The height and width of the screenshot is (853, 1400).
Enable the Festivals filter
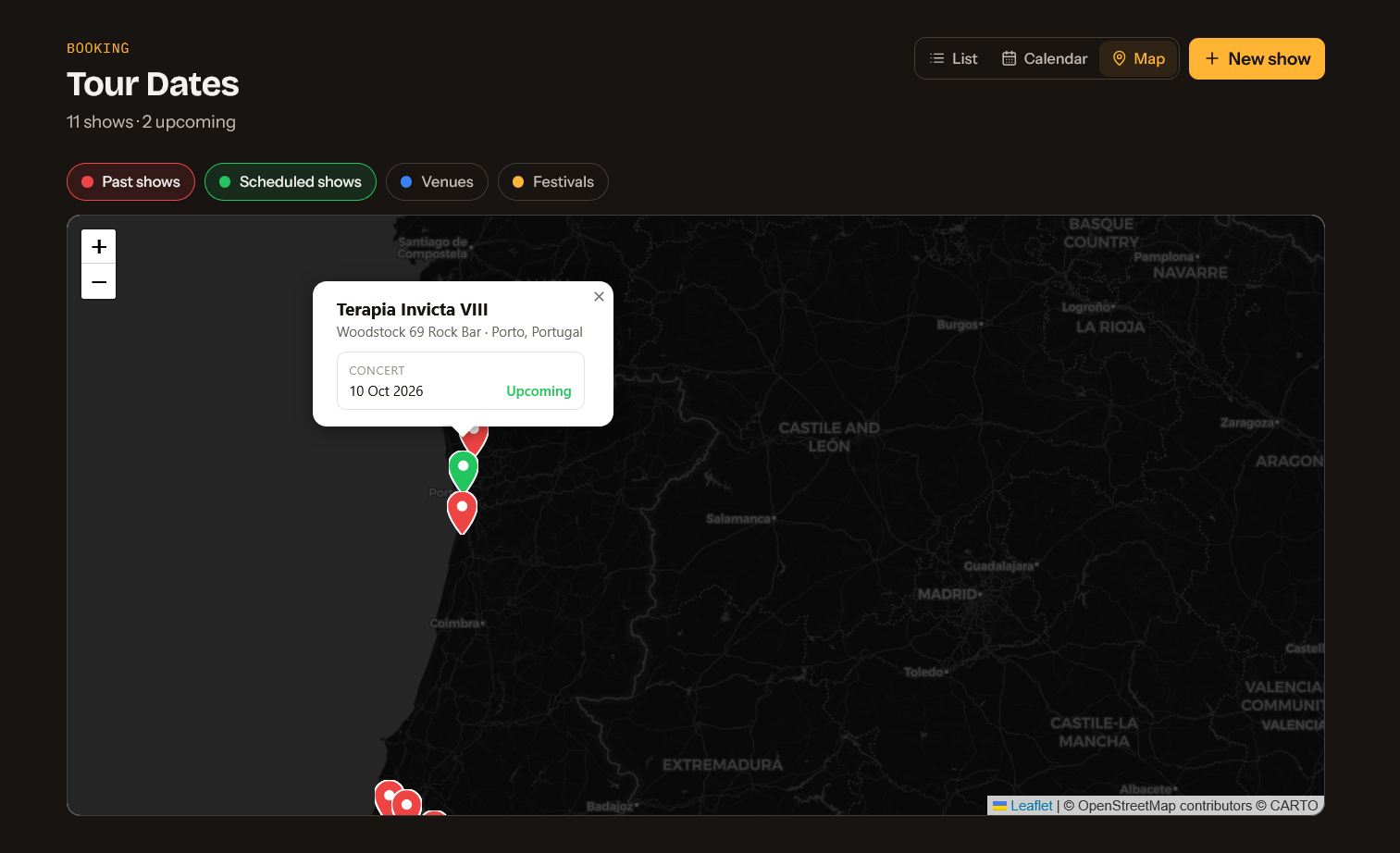point(553,182)
